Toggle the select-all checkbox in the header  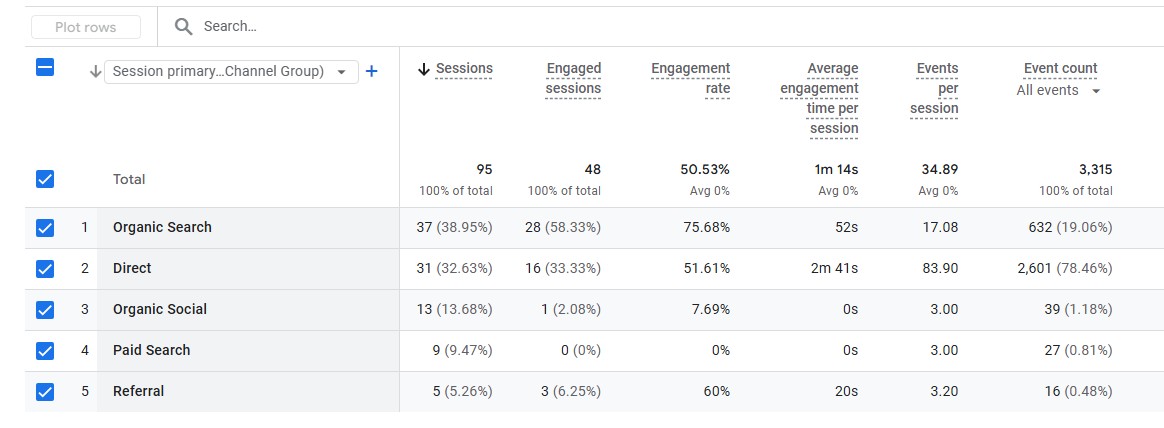coord(45,68)
